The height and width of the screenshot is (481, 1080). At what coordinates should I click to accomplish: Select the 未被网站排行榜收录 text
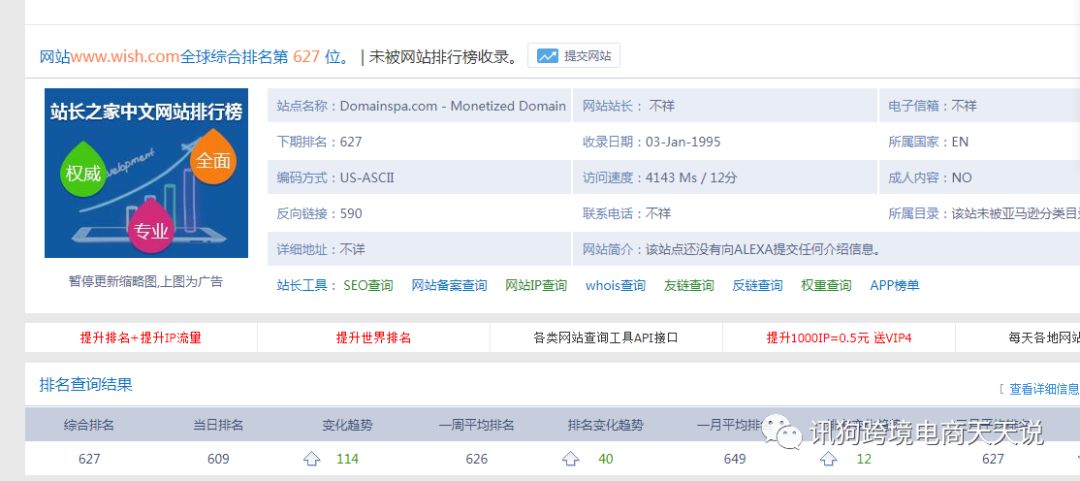tap(444, 57)
